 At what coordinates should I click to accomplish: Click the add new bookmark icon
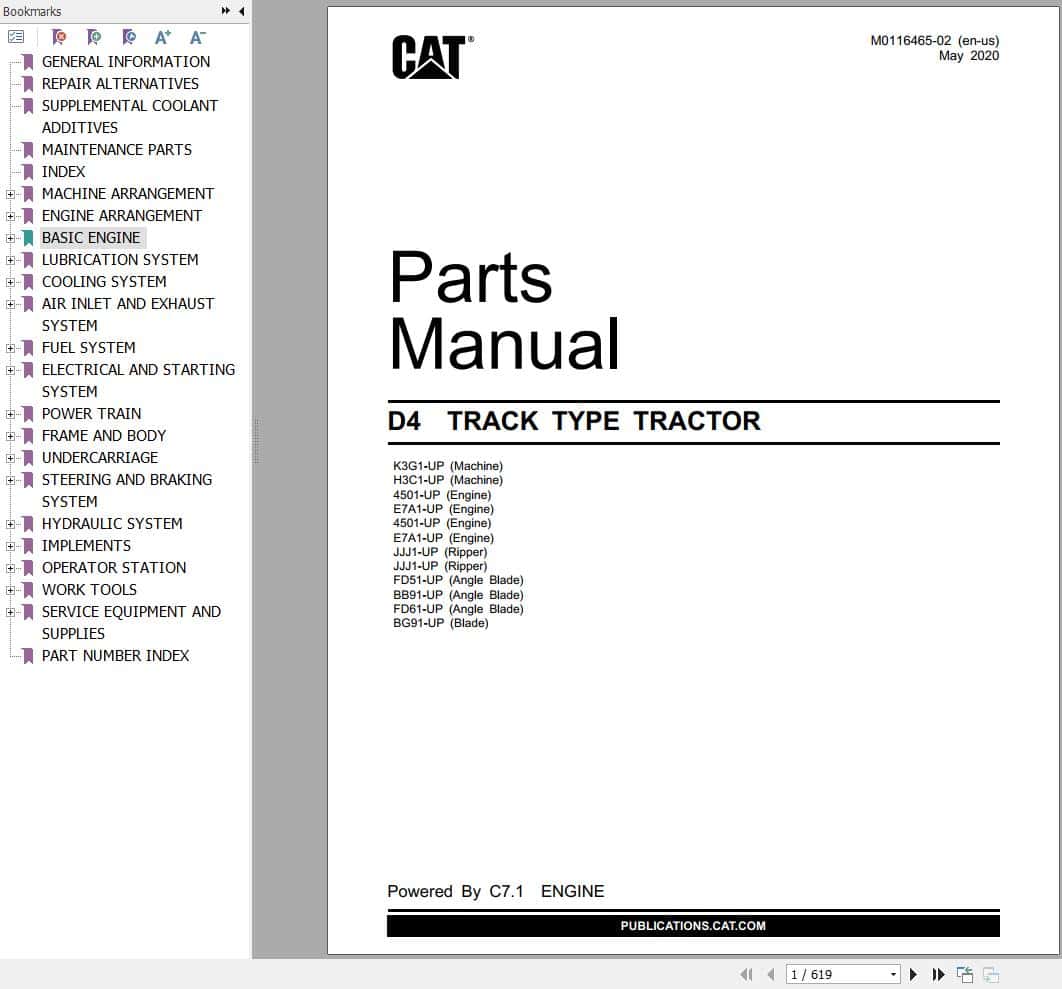click(x=94, y=37)
